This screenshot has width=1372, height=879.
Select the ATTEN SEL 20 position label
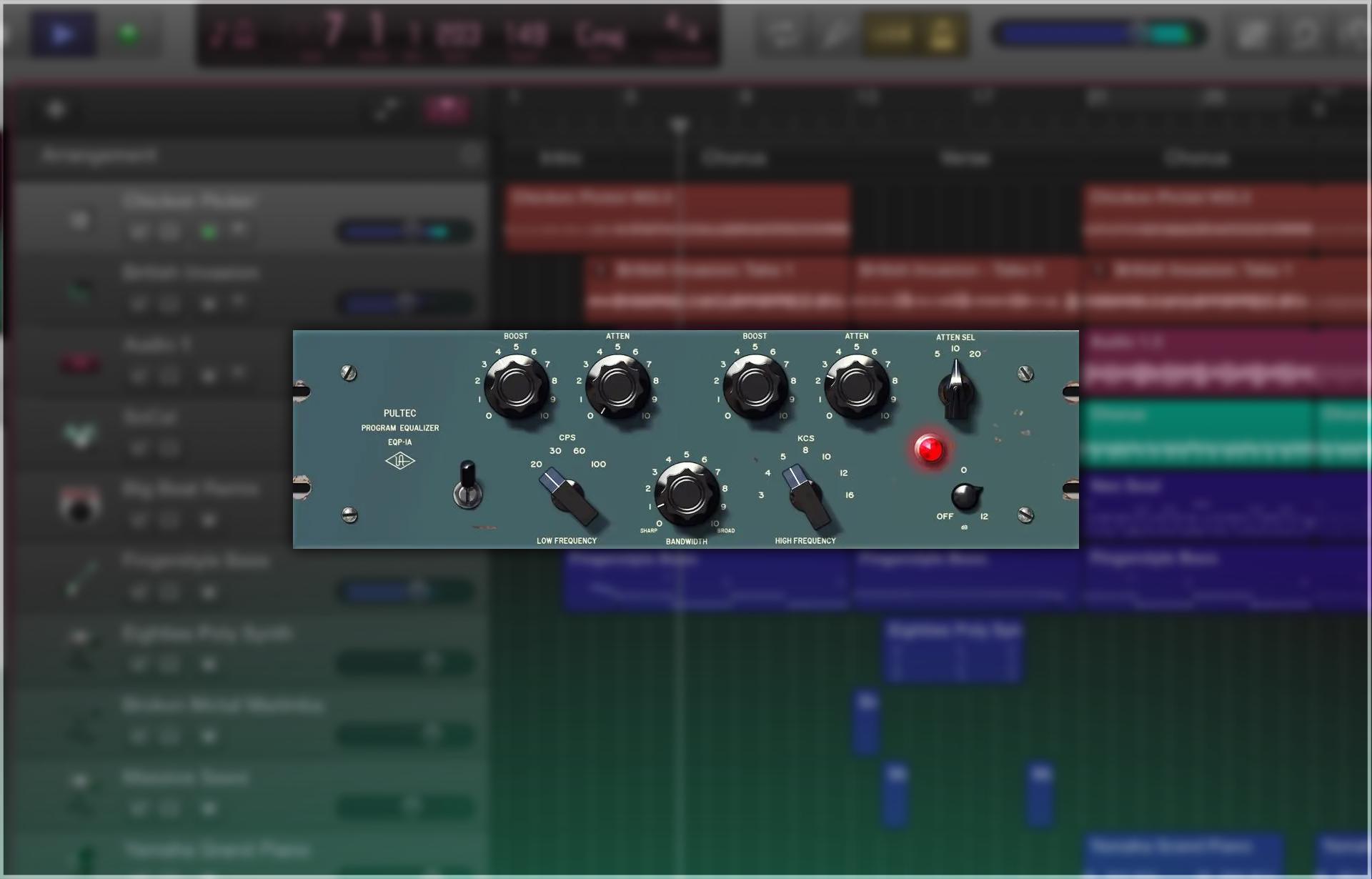tap(975, 354)
